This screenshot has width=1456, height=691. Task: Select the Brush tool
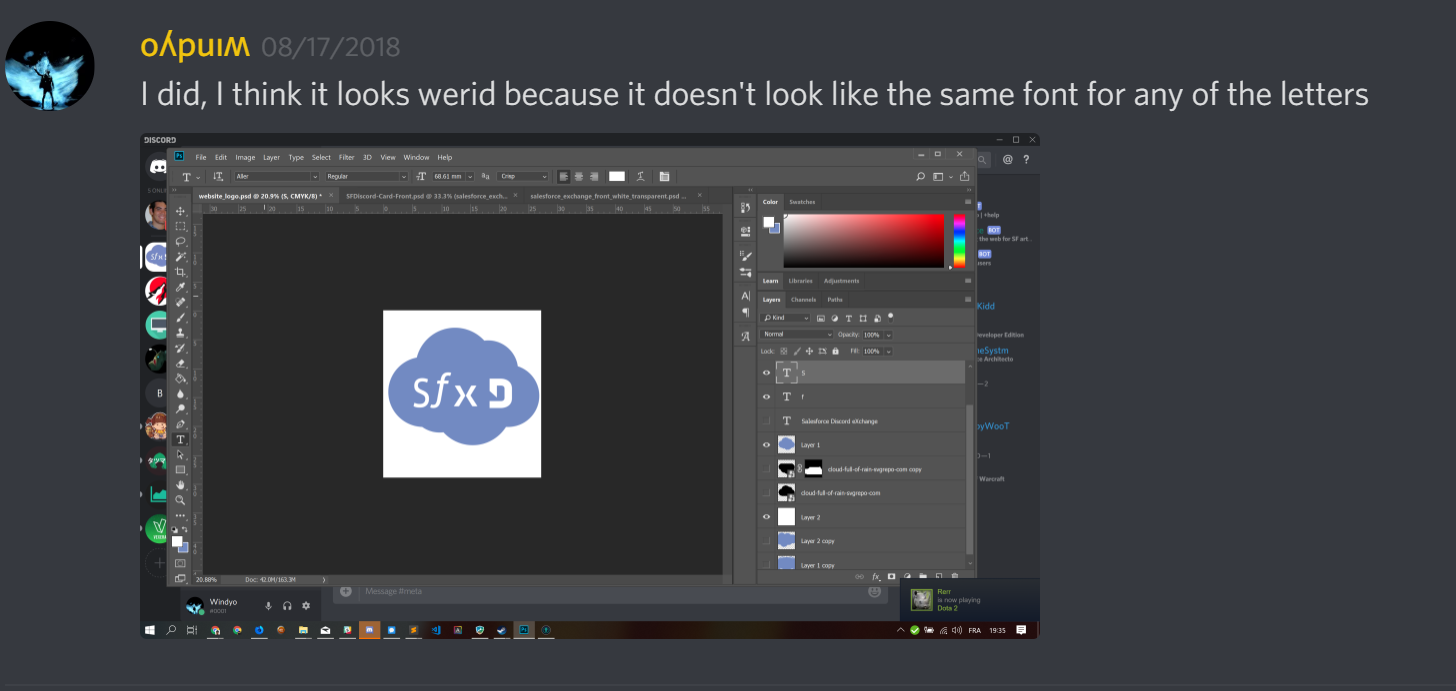(x=181, y=317)
